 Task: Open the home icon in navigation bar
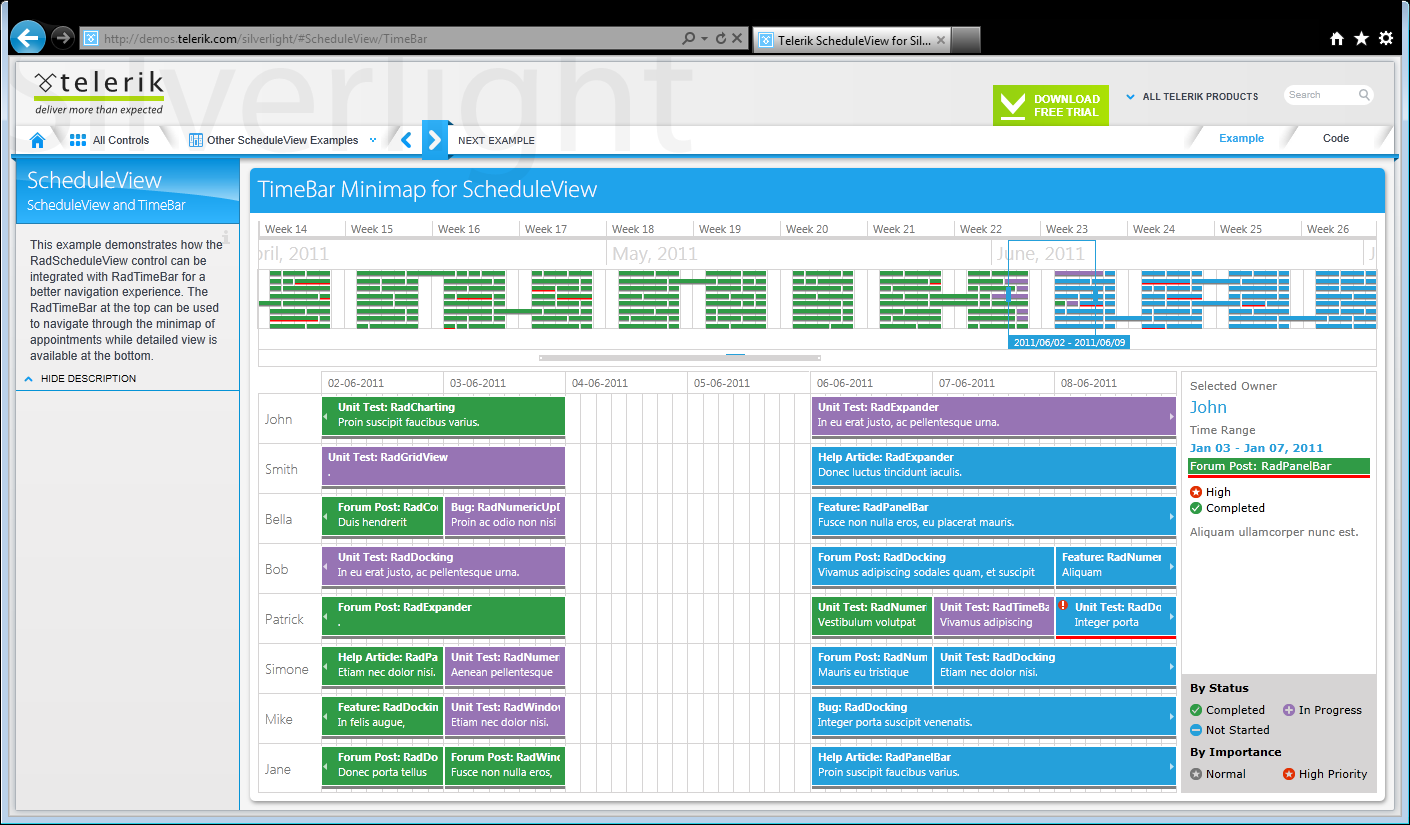(x=38, y=140)
